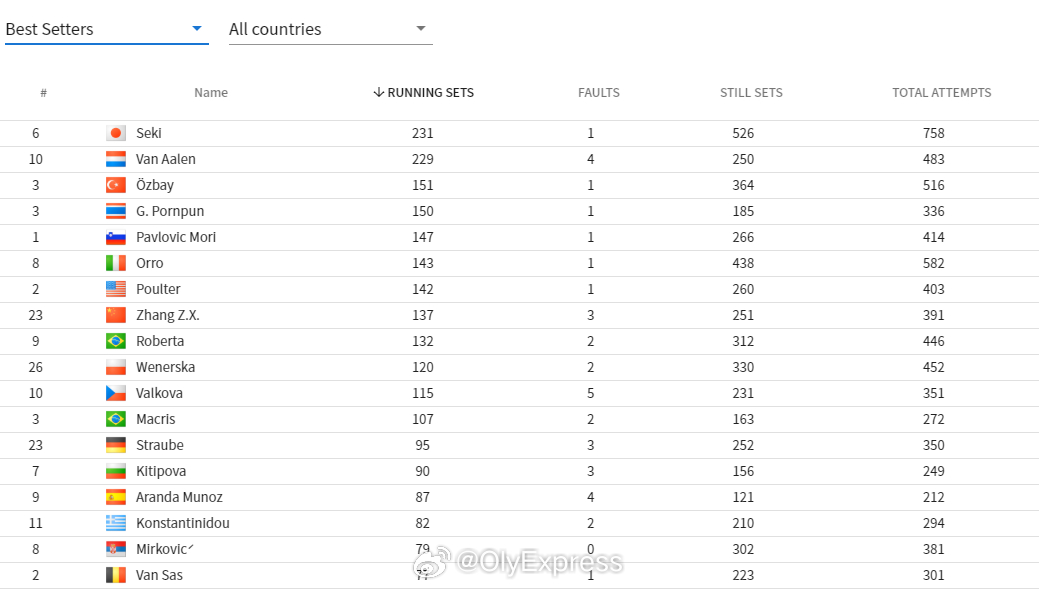
Task: Click the Name column header
Action: 211,93
